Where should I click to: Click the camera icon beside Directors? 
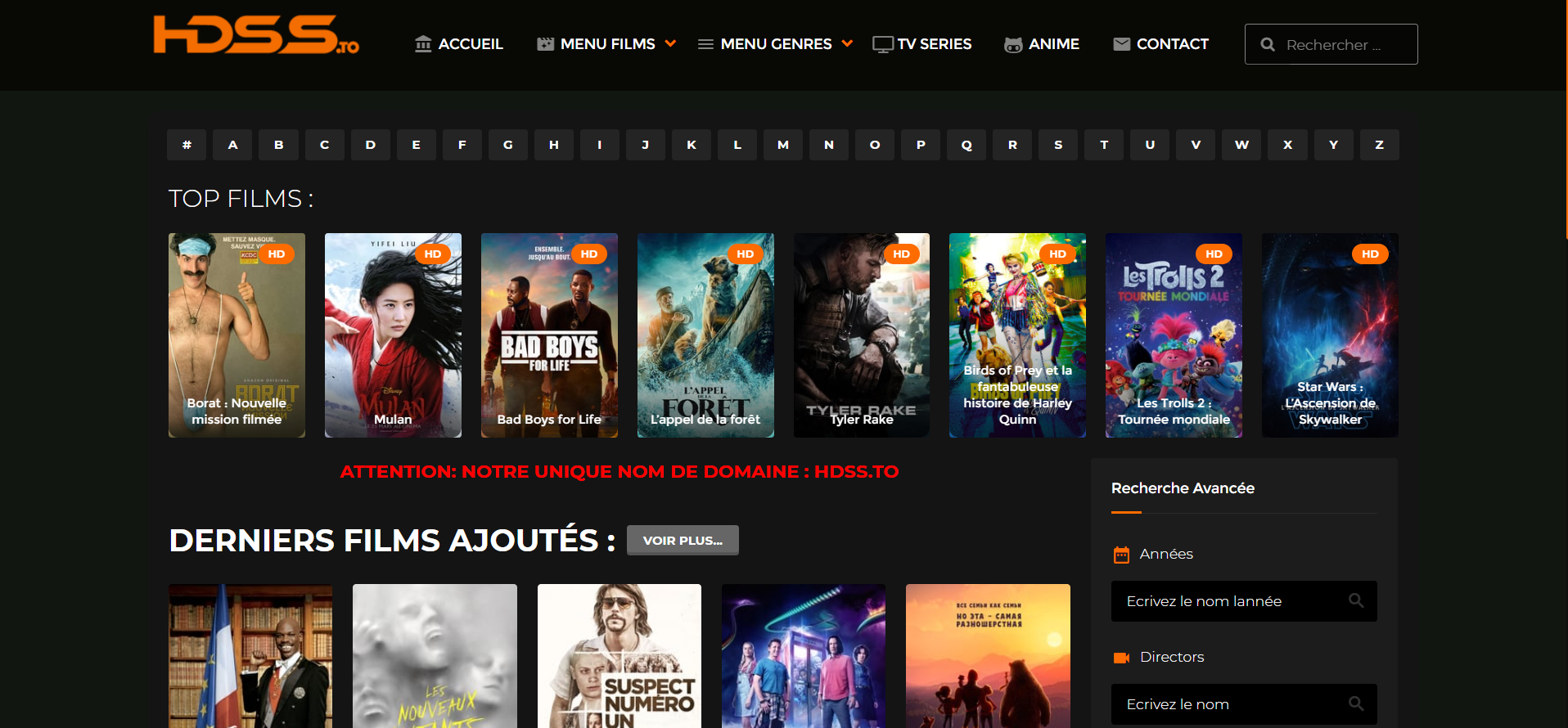[1121, 658]
